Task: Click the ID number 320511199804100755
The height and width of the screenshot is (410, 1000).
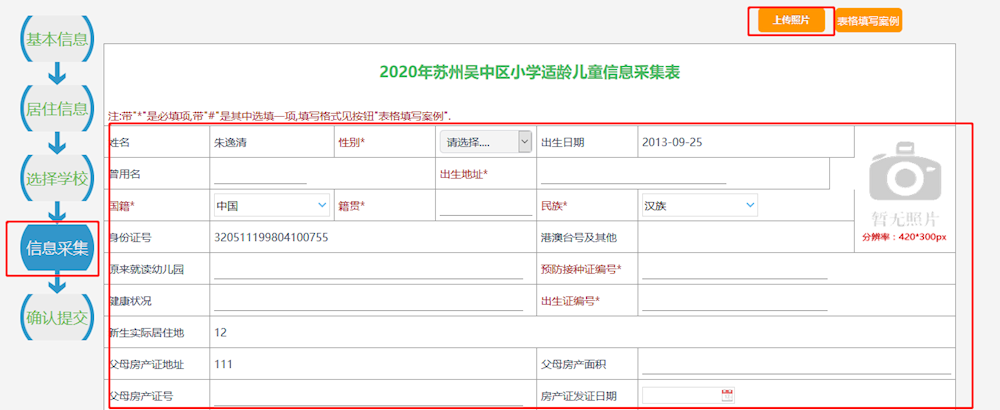Action: point(271,237)
